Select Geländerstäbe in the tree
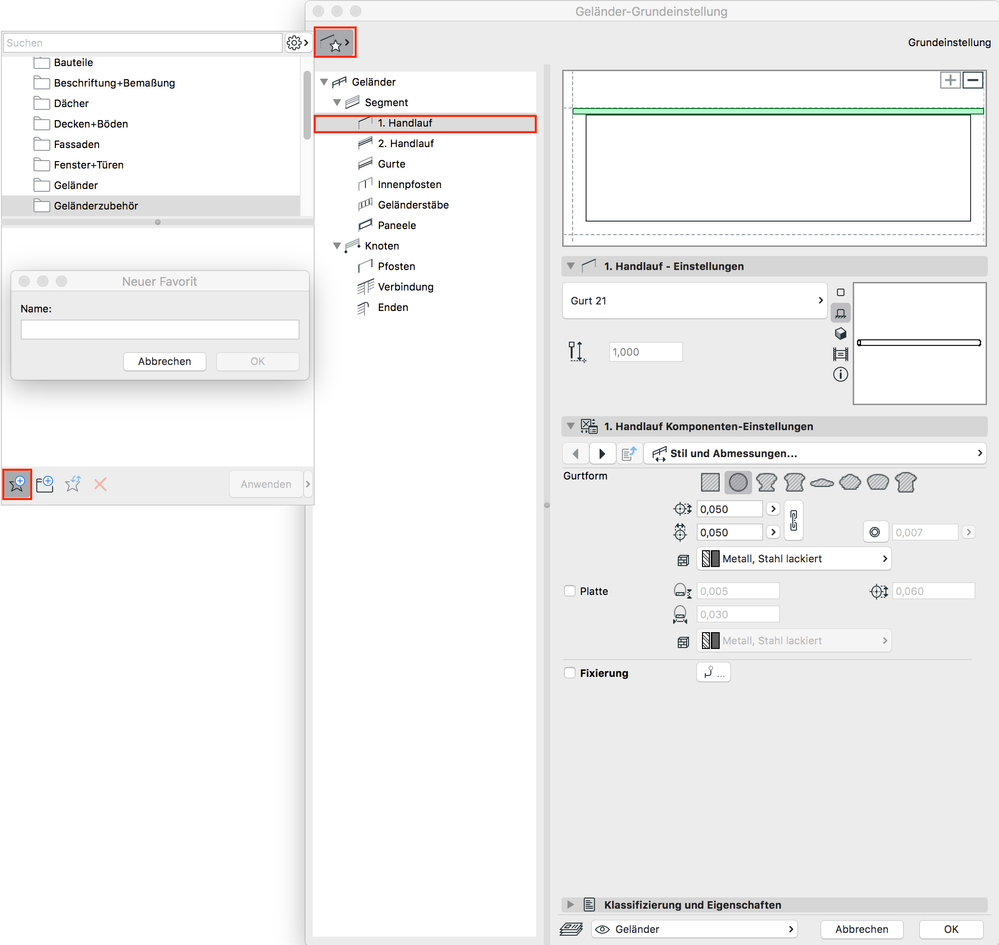Screen dimensions: 999x945 (413, 205)
